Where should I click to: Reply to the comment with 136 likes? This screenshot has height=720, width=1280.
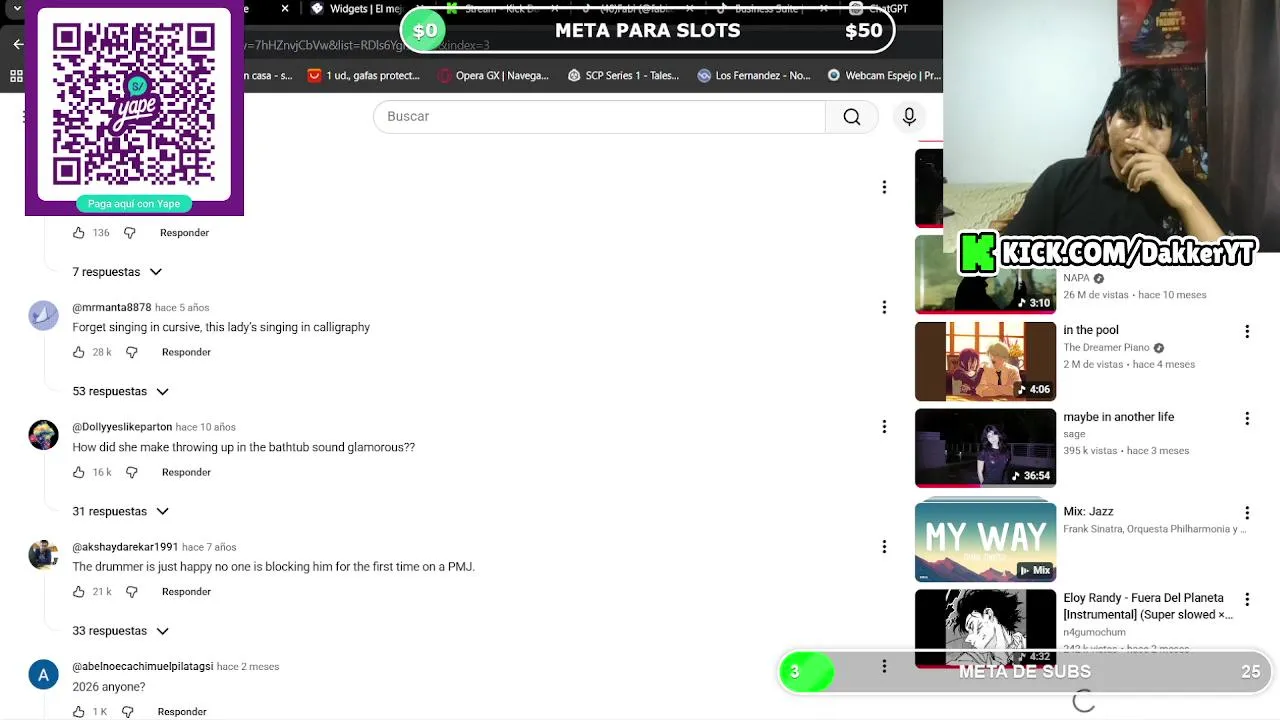tap(184, 233)
